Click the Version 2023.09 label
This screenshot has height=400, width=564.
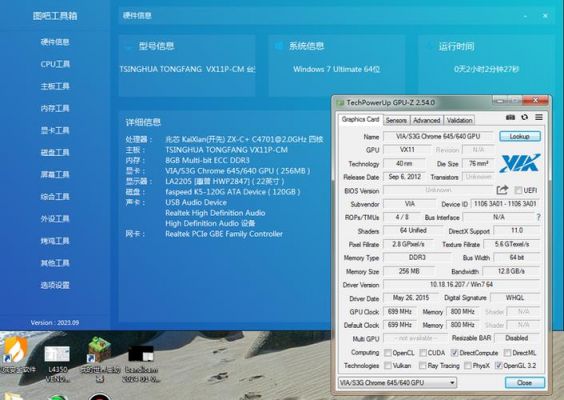pyautogui.click(x=55, y=323)
